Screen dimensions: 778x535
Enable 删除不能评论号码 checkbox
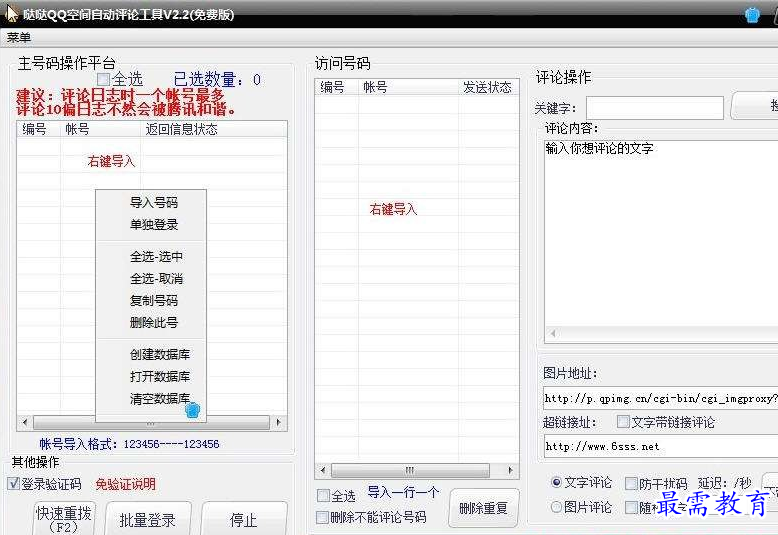323,517
